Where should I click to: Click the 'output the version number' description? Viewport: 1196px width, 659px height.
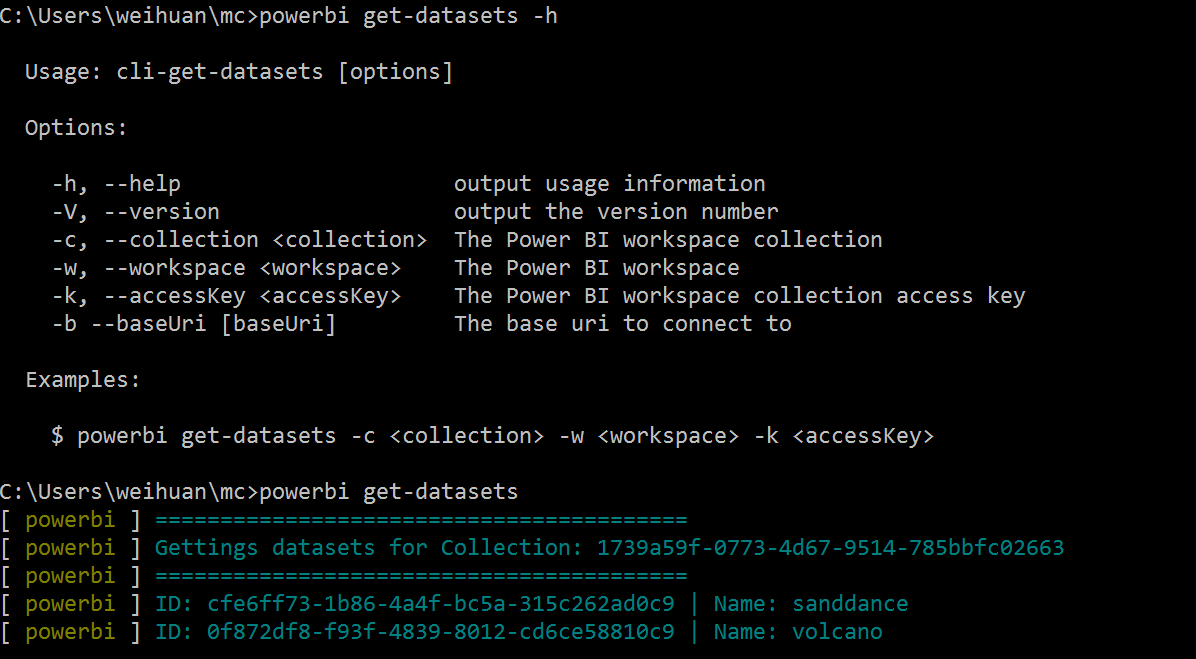pyautogui.click(x=616, y=212)
